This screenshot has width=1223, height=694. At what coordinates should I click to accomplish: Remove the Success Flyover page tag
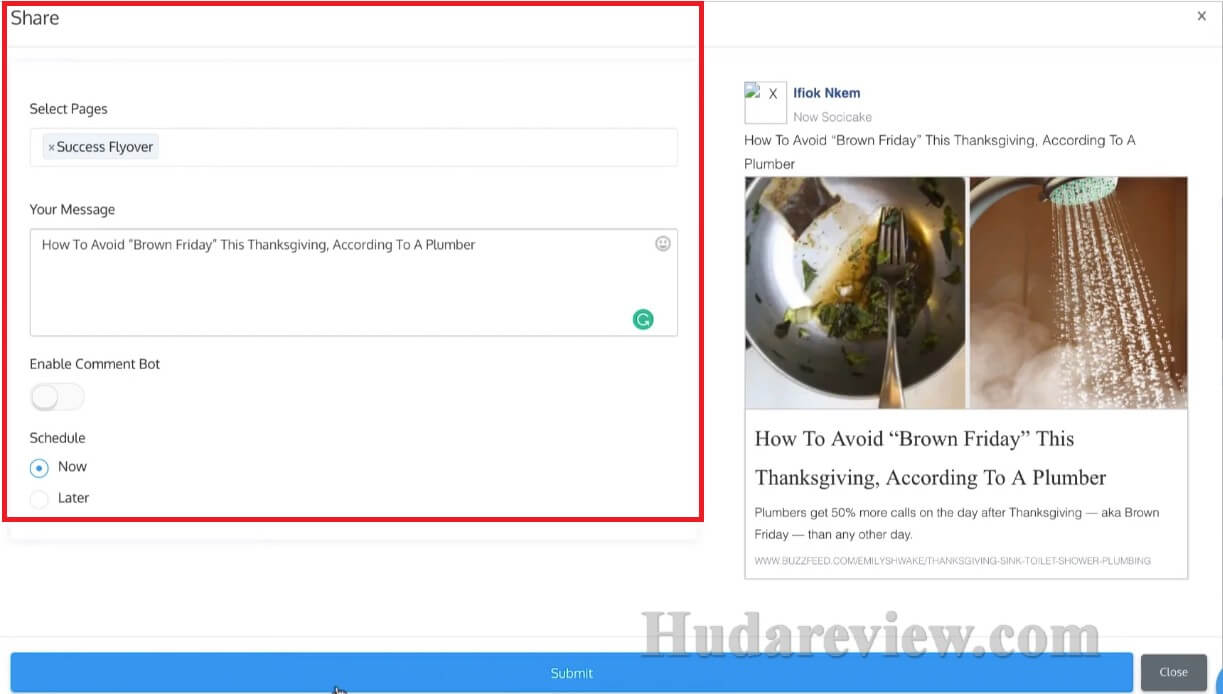51,148
